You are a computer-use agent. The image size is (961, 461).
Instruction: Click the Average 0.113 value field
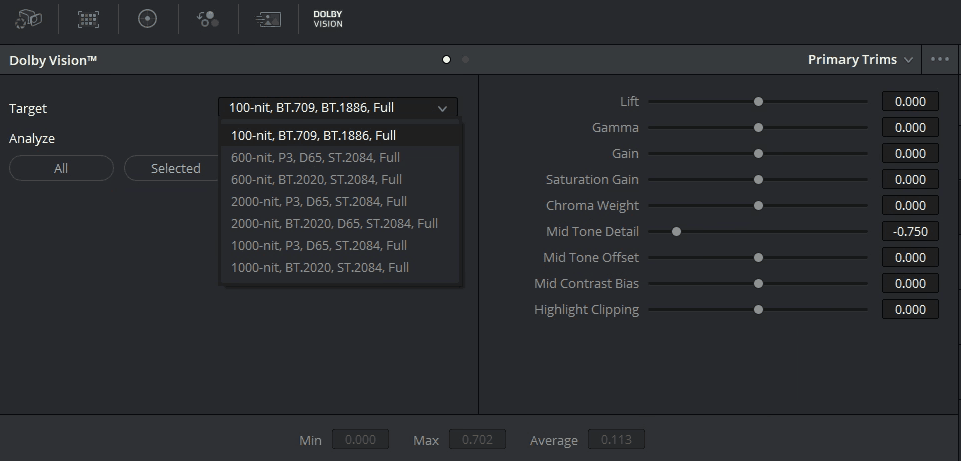[x=617, y=440]
